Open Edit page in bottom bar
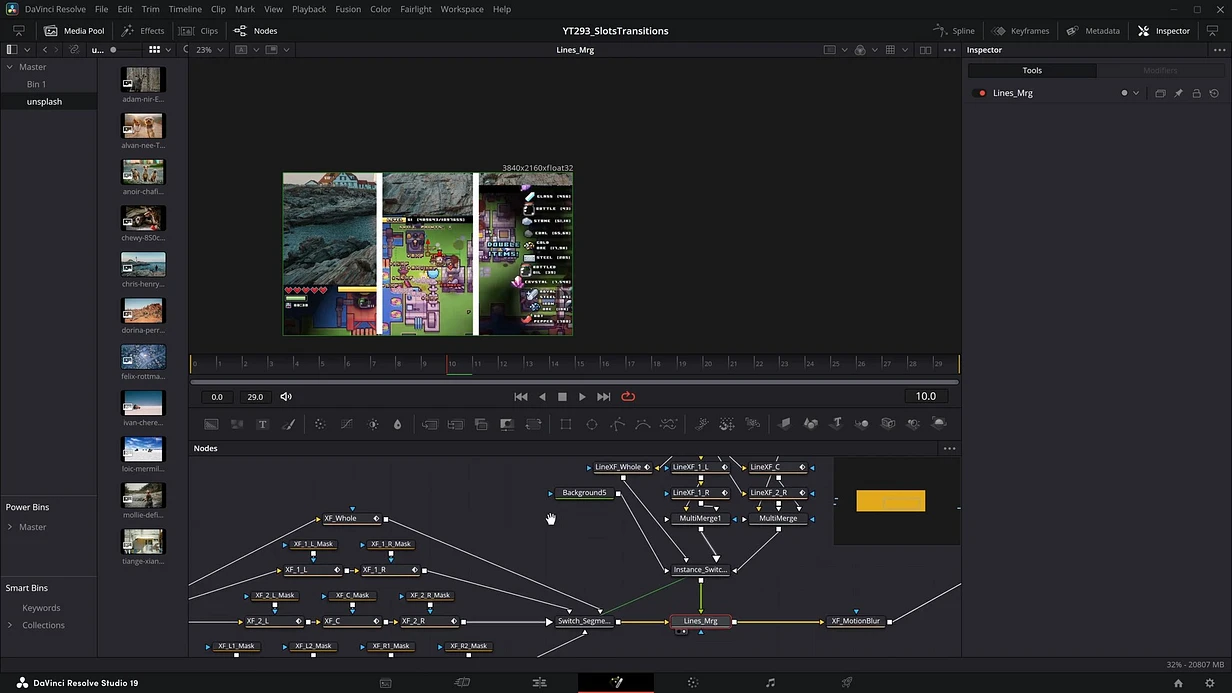 point(540,682)
